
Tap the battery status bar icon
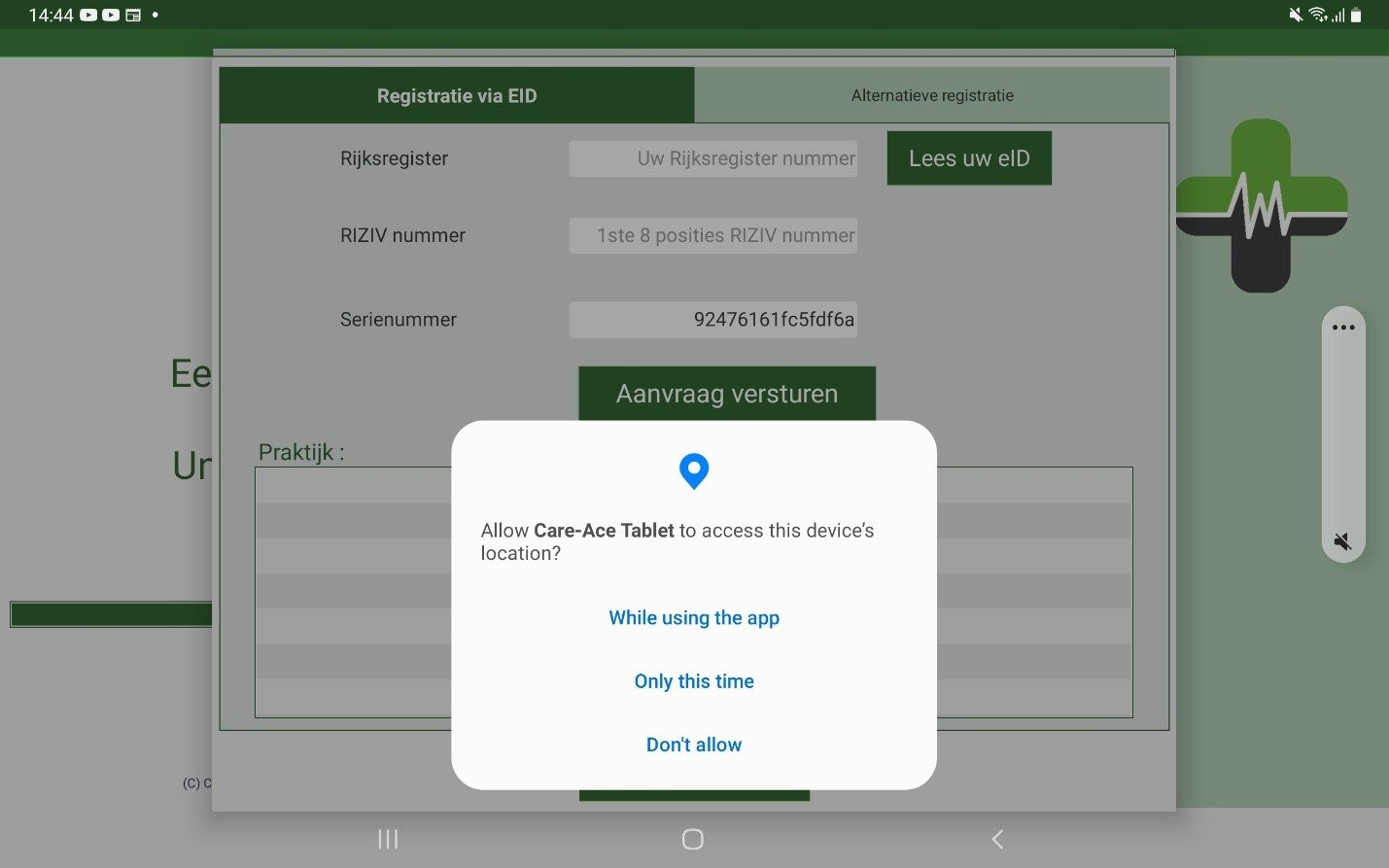(1356, 15)
